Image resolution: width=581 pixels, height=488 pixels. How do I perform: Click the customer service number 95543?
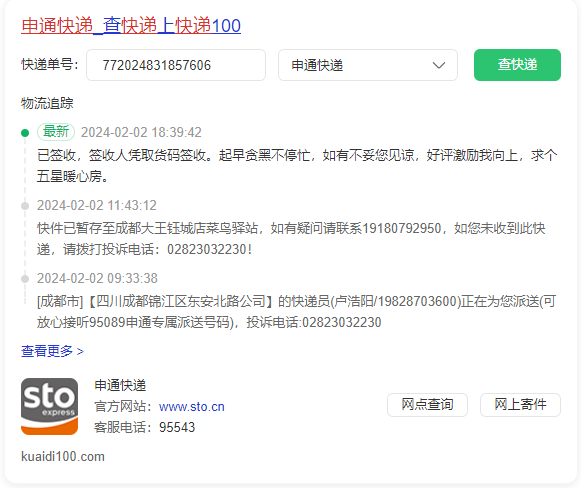point(177,427)
